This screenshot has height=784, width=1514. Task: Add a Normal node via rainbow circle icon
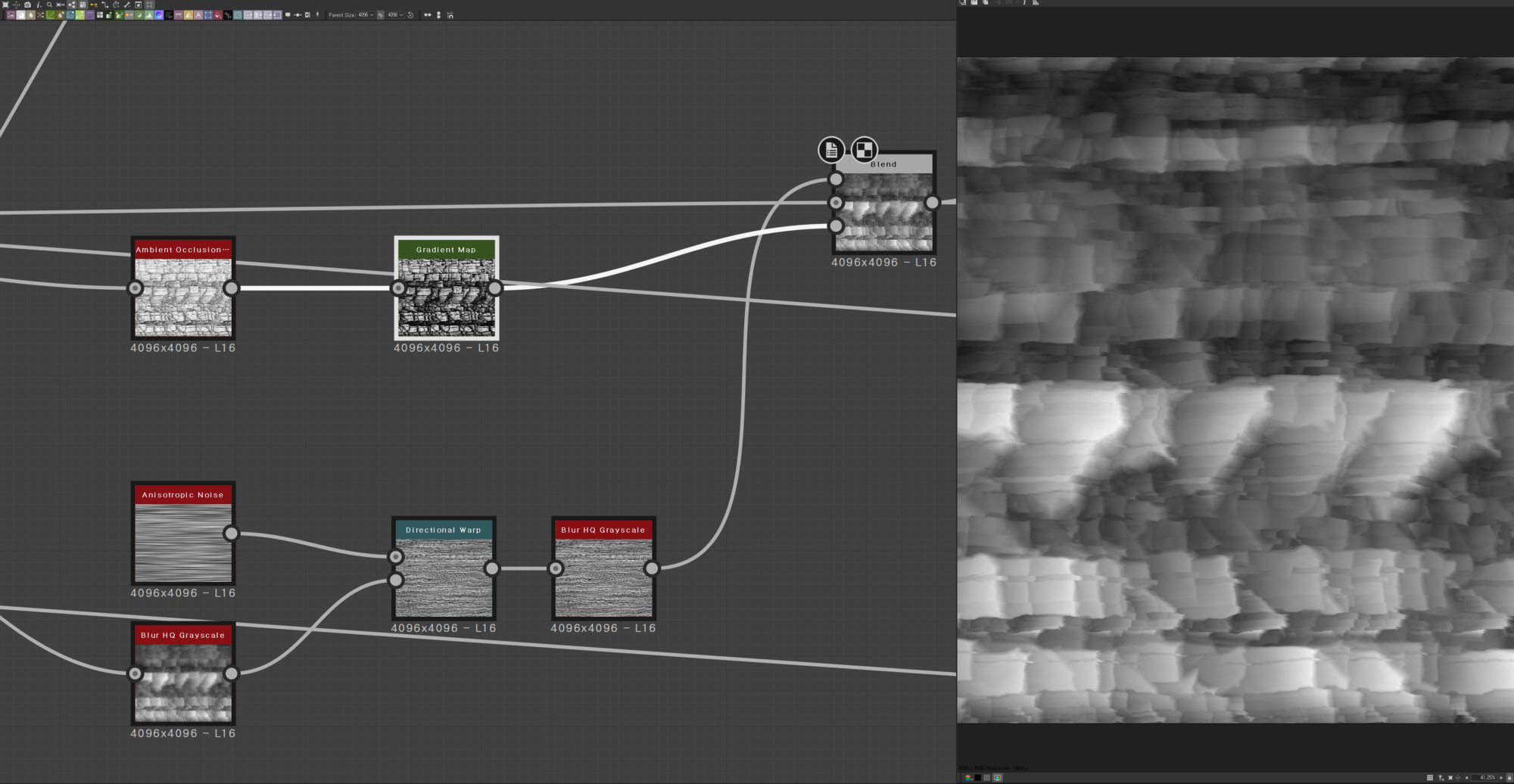[159, 15]
